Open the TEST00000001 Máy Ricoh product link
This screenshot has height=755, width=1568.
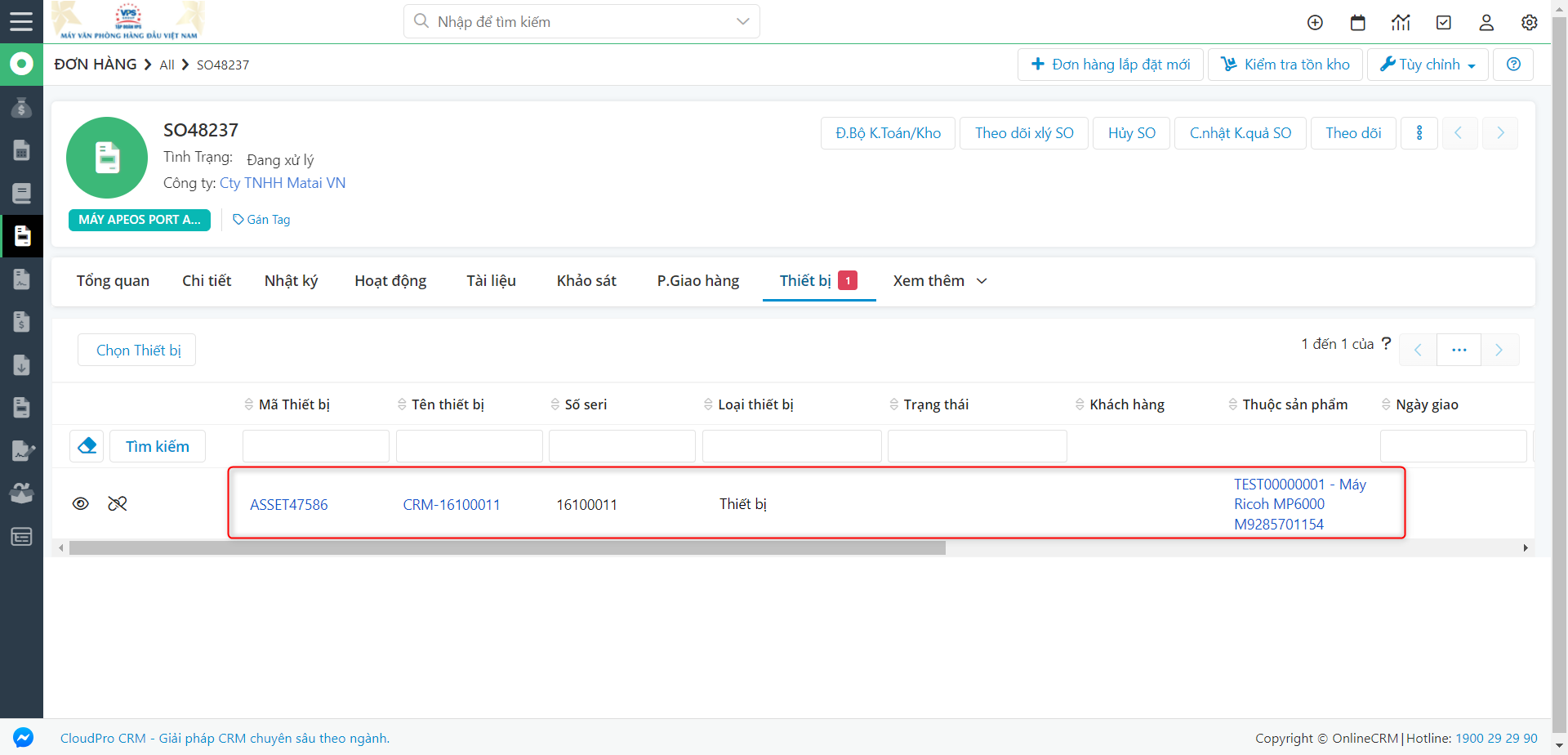[x=1300, y=504]
